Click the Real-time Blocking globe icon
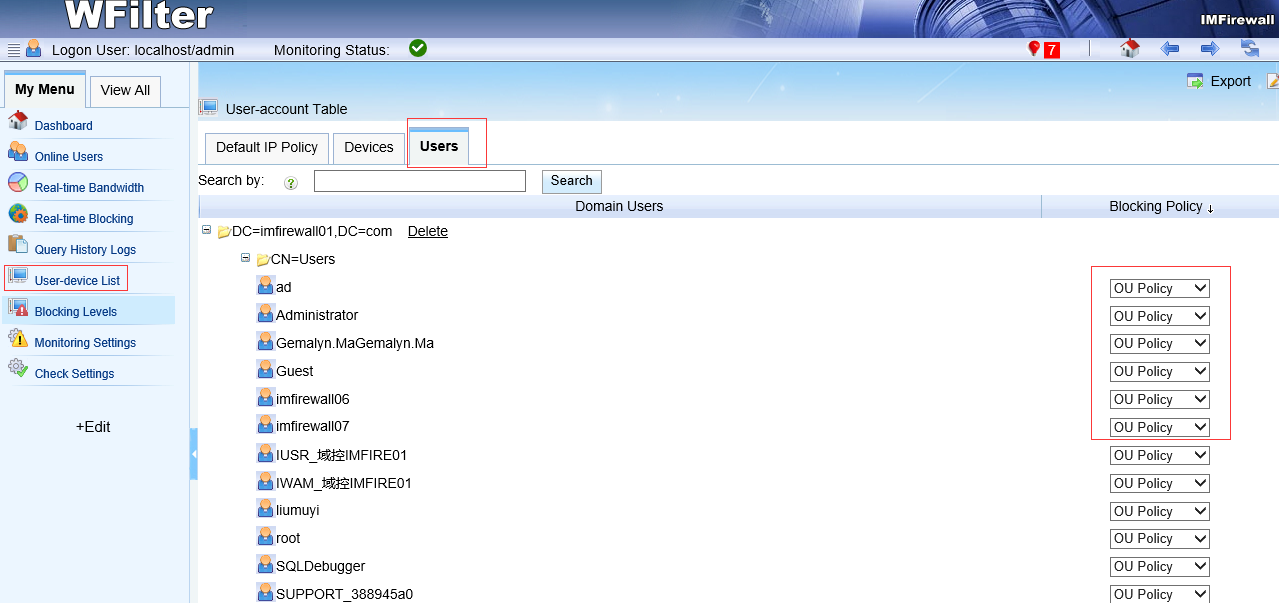Screen dimensions: 1279x603 click(x=18, y=214)
